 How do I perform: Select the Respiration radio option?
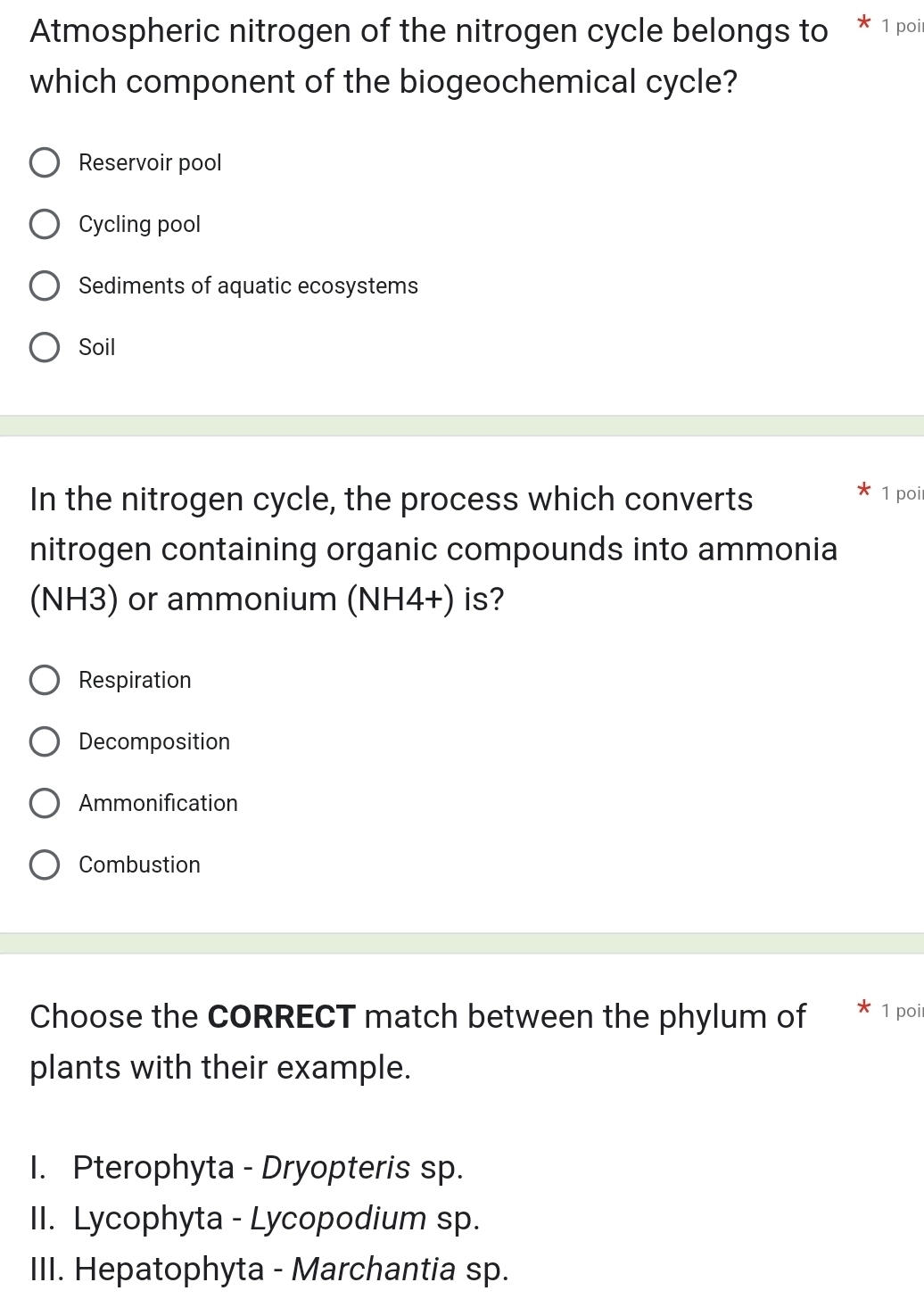tap(44, 680)
